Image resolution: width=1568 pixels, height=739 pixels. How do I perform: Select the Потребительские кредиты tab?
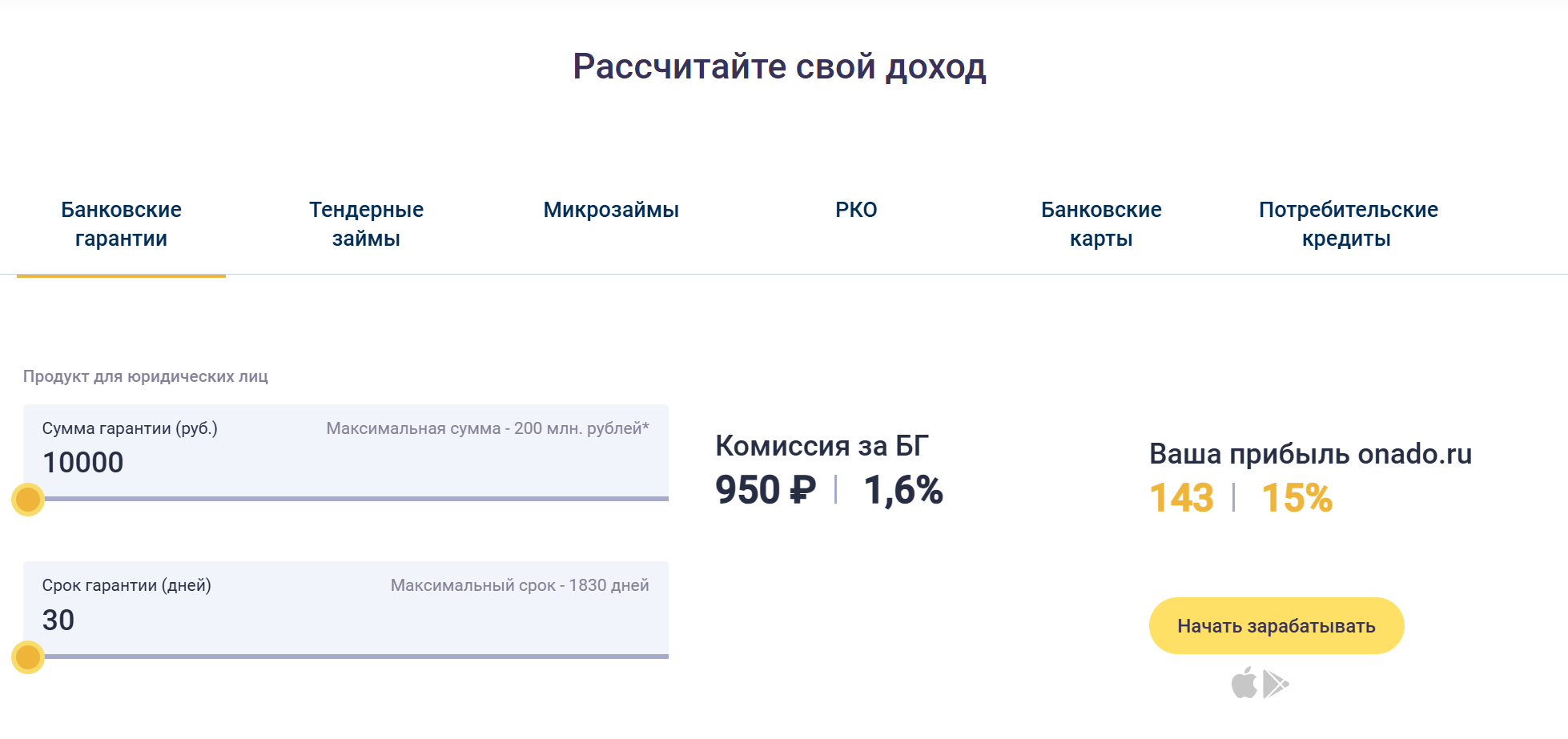pyautogui.click(x=1348, y=224)
